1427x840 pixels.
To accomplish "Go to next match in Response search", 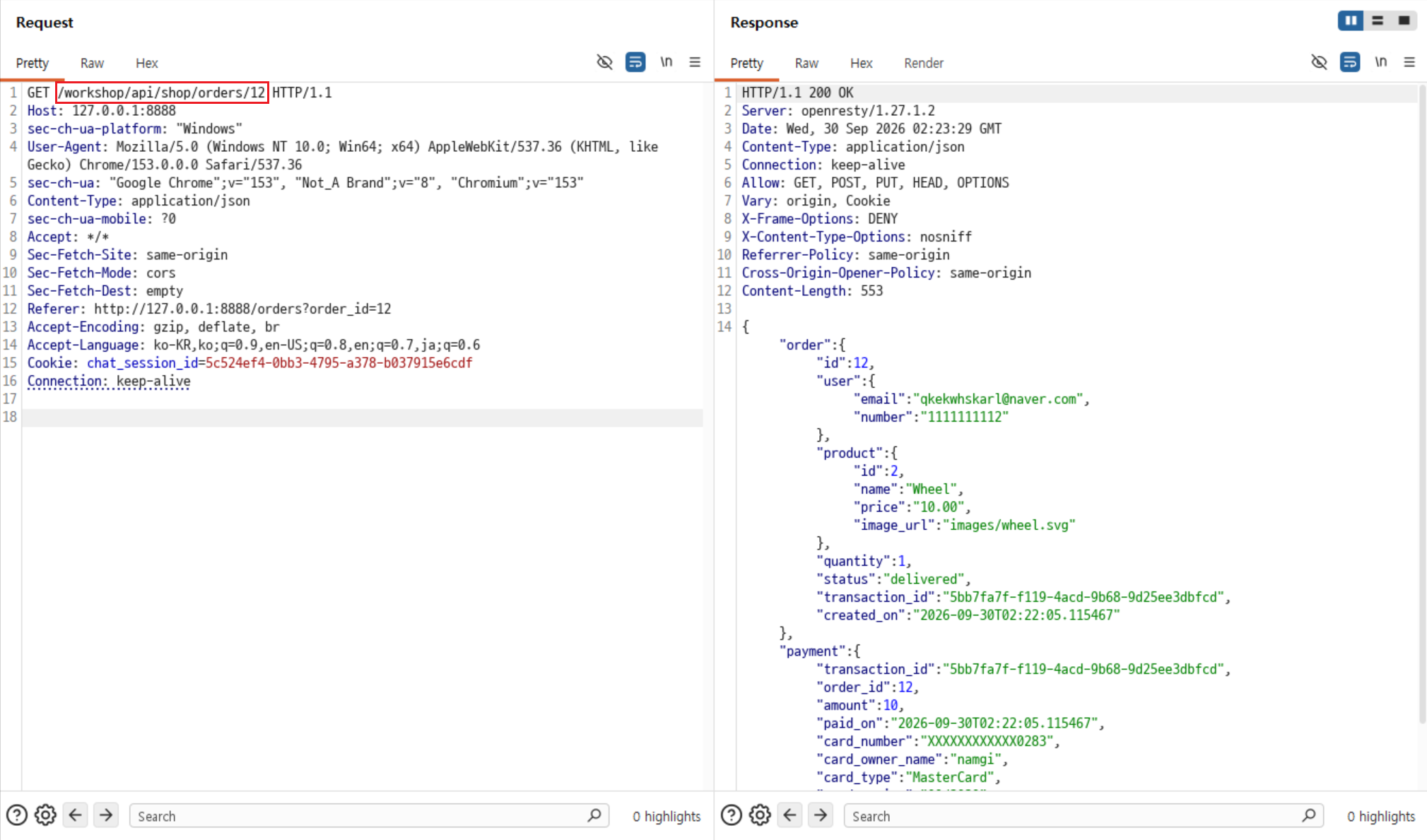I will point(821,815).
